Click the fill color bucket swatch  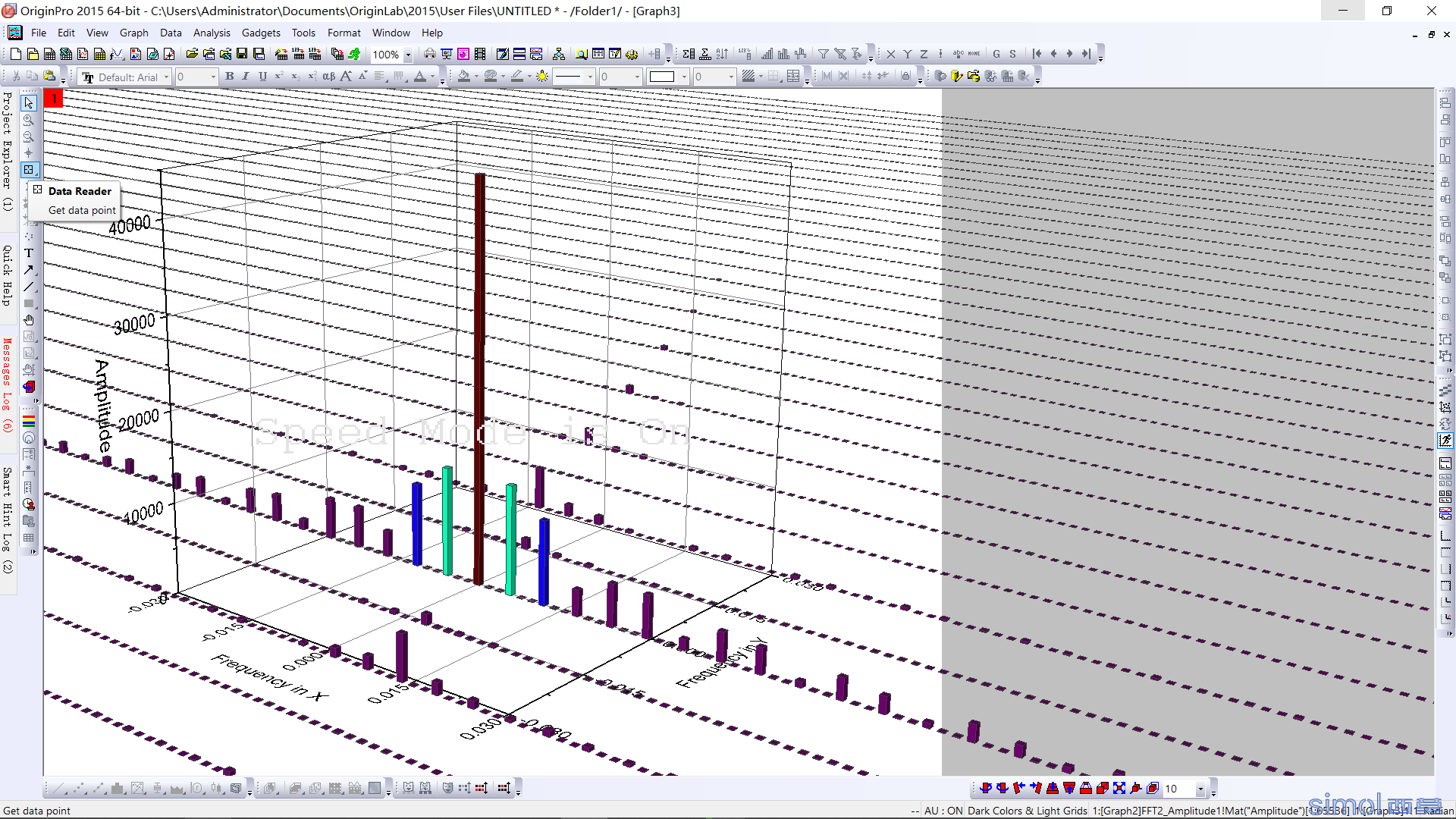pyautogui.click(x=464, y=77)
